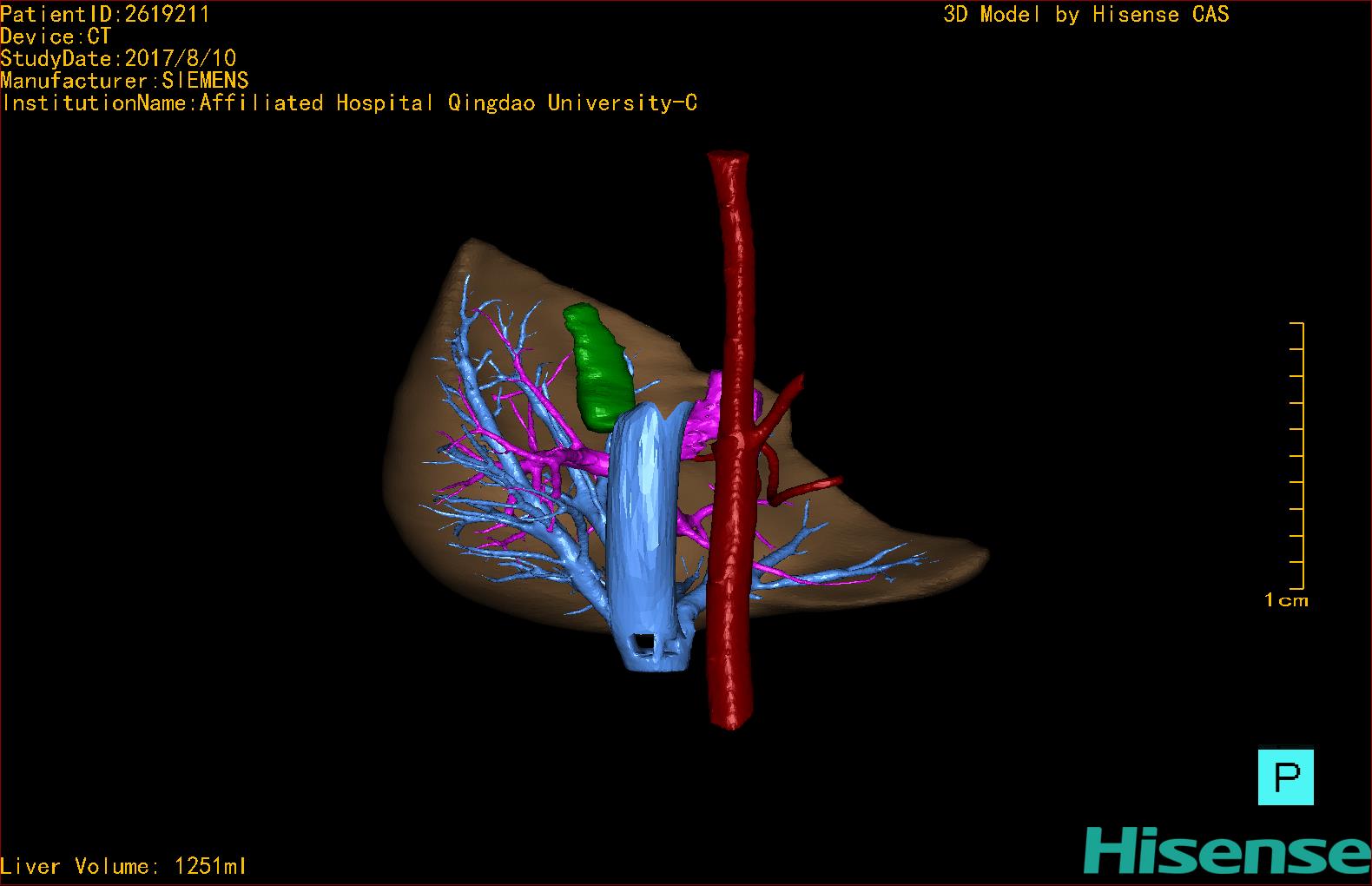Click the '3D Model by Hisense CAS' label

point(1086,14)
